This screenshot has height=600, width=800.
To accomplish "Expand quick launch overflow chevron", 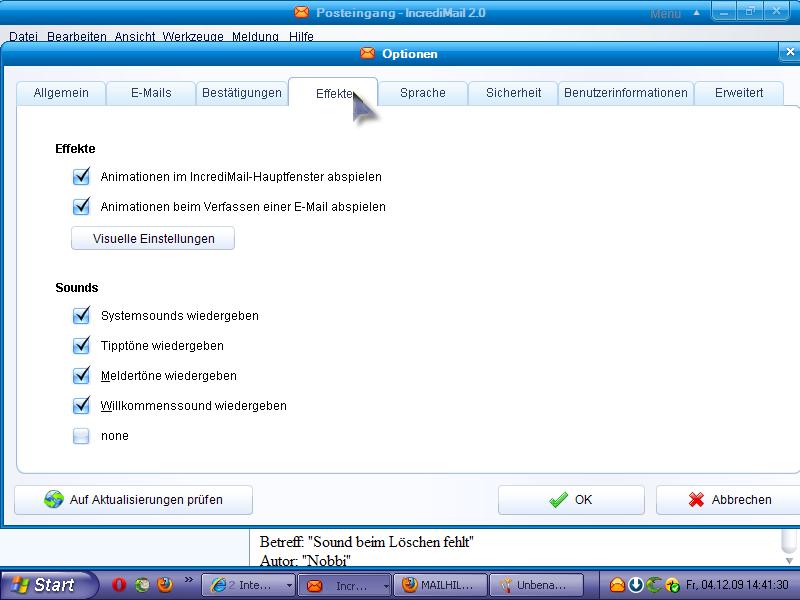I will click(x=189, y=580).
